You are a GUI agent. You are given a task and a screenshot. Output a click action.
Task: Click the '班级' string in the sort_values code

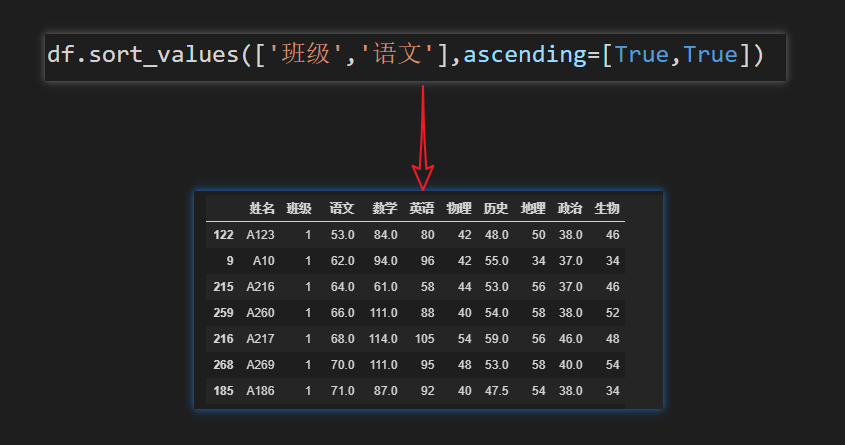coord(306,54)
